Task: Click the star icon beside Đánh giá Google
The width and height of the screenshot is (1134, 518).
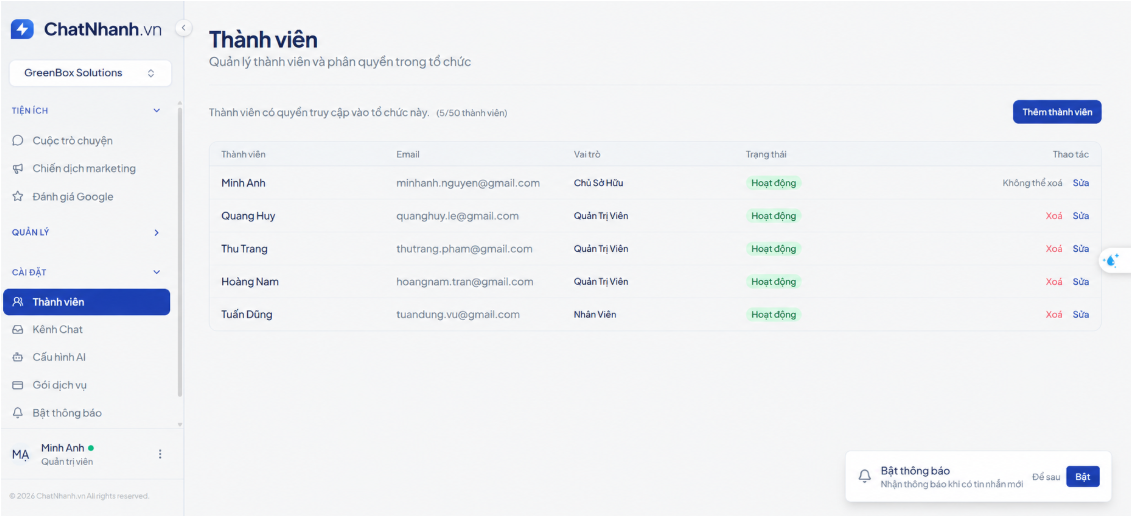Action: [x=18, y=197]
